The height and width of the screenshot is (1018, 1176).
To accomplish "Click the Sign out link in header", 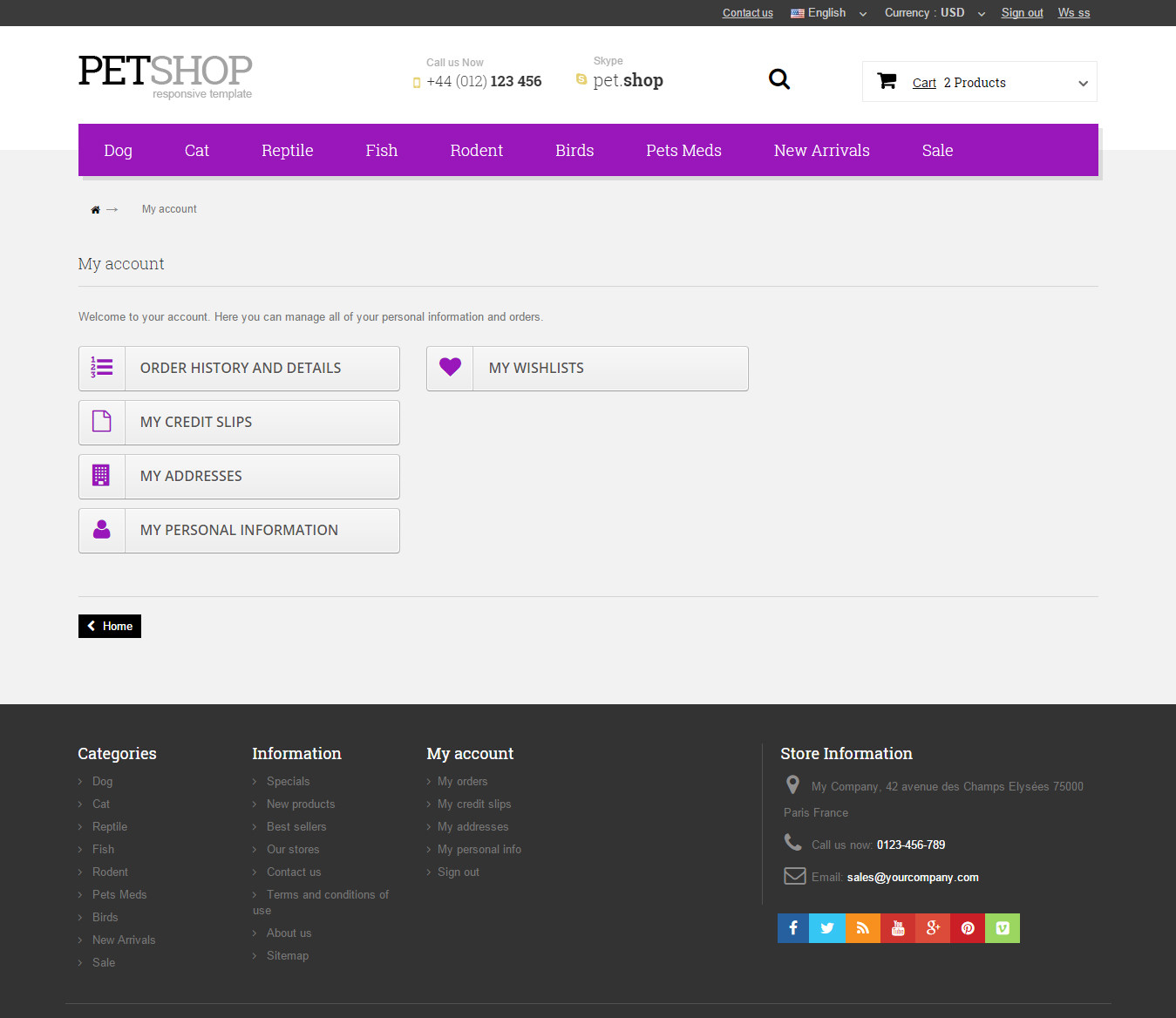I will click(x=1022, y=13).
